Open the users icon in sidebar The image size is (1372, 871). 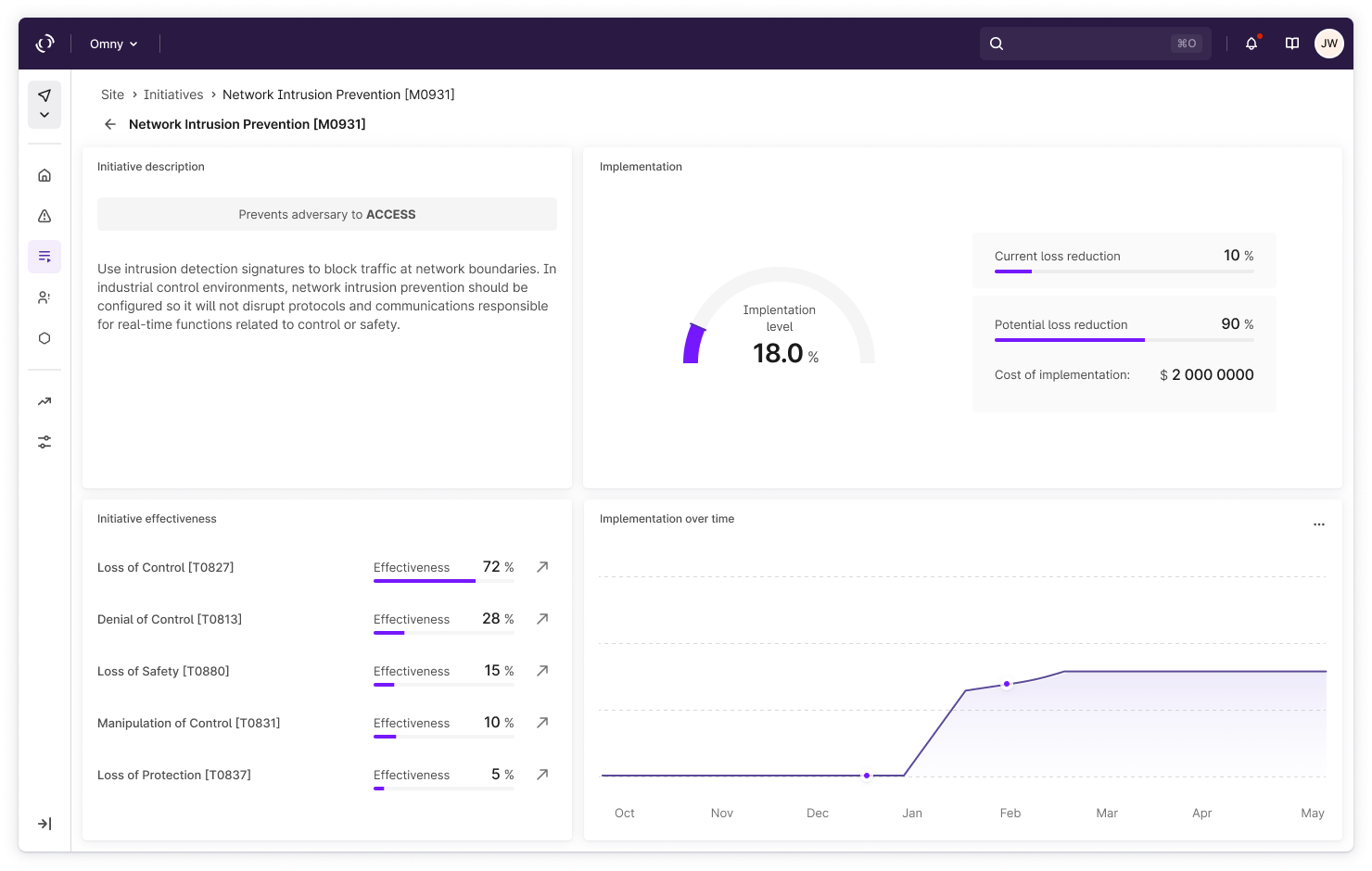(44, 297)
